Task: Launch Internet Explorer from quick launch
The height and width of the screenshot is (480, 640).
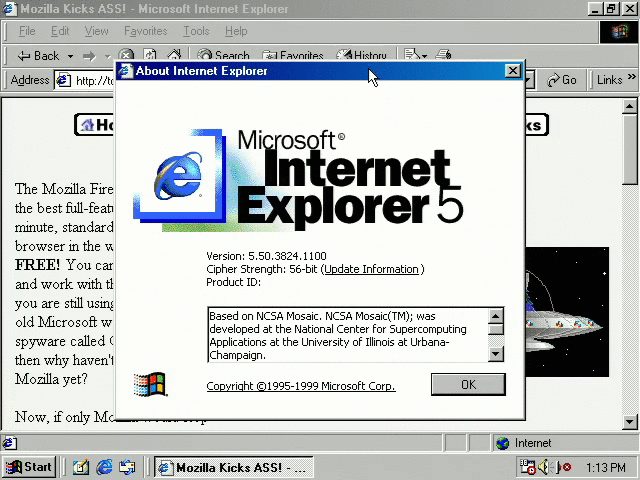Action: [104, 467]
